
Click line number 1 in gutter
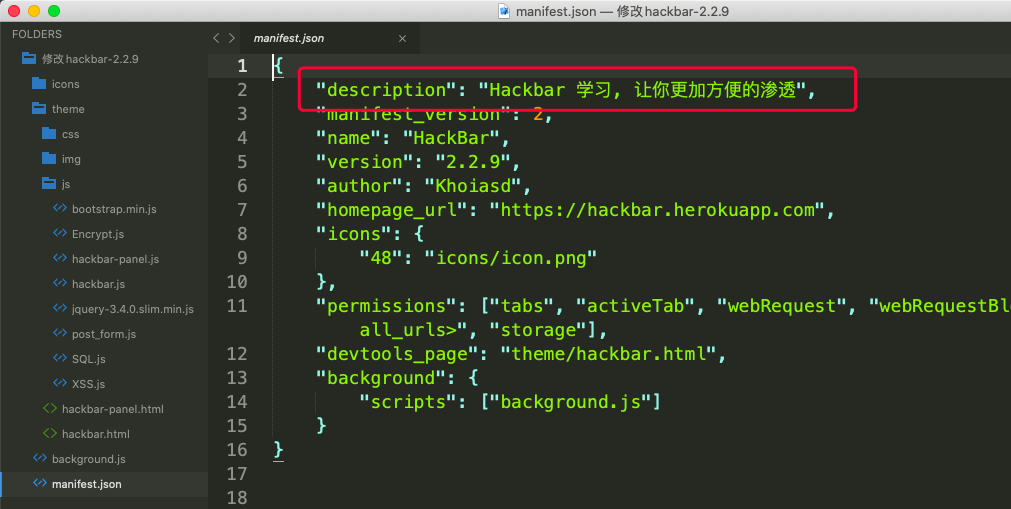click(242, 66)
